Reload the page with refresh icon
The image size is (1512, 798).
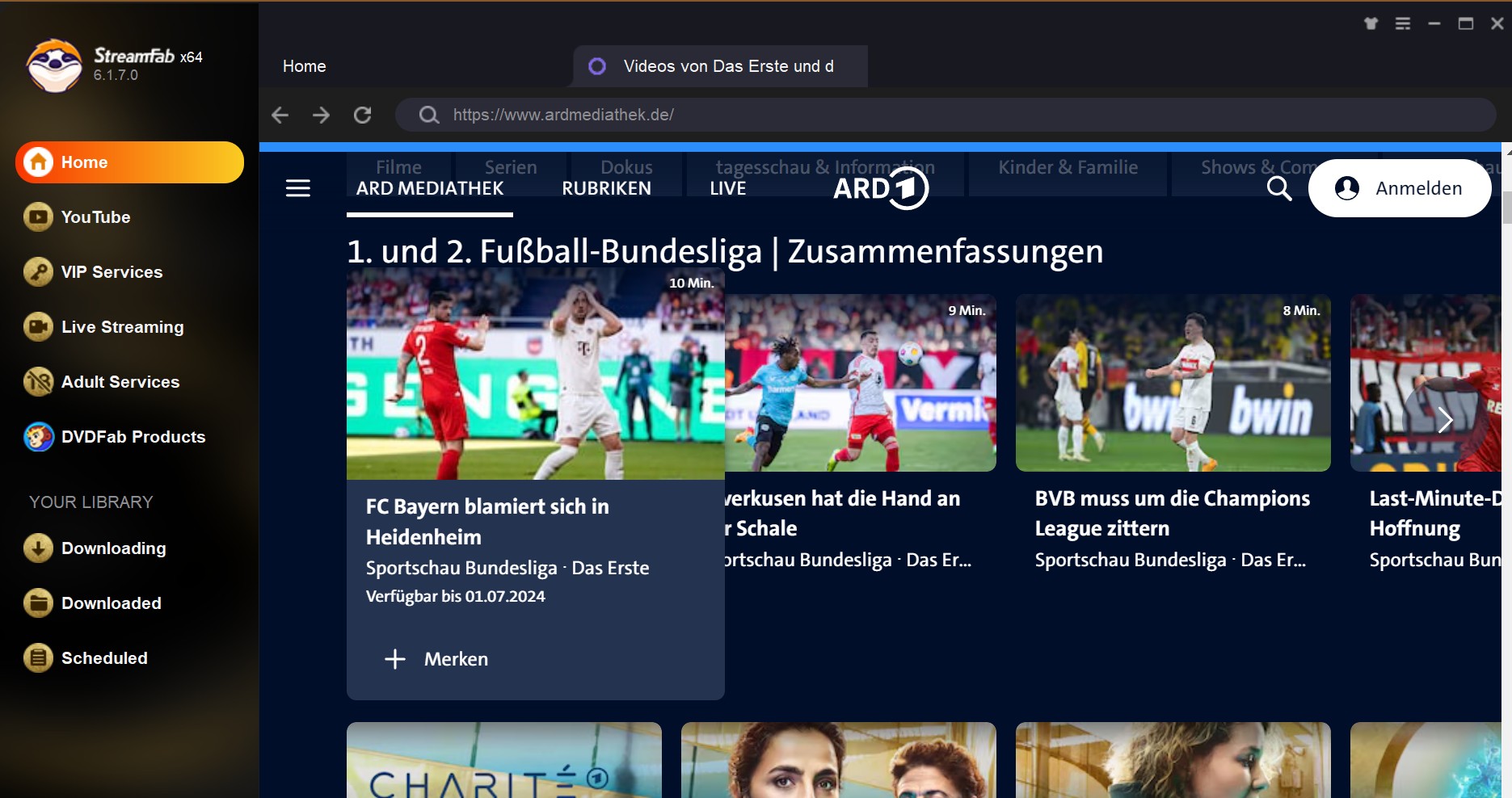363,115
